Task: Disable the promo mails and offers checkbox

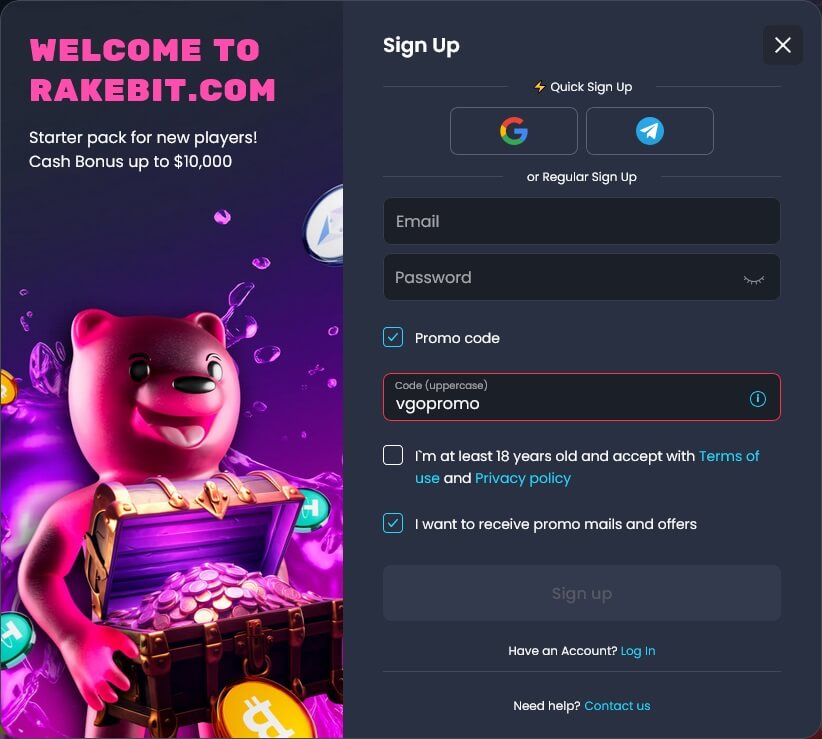Action: tap(393, 523)
